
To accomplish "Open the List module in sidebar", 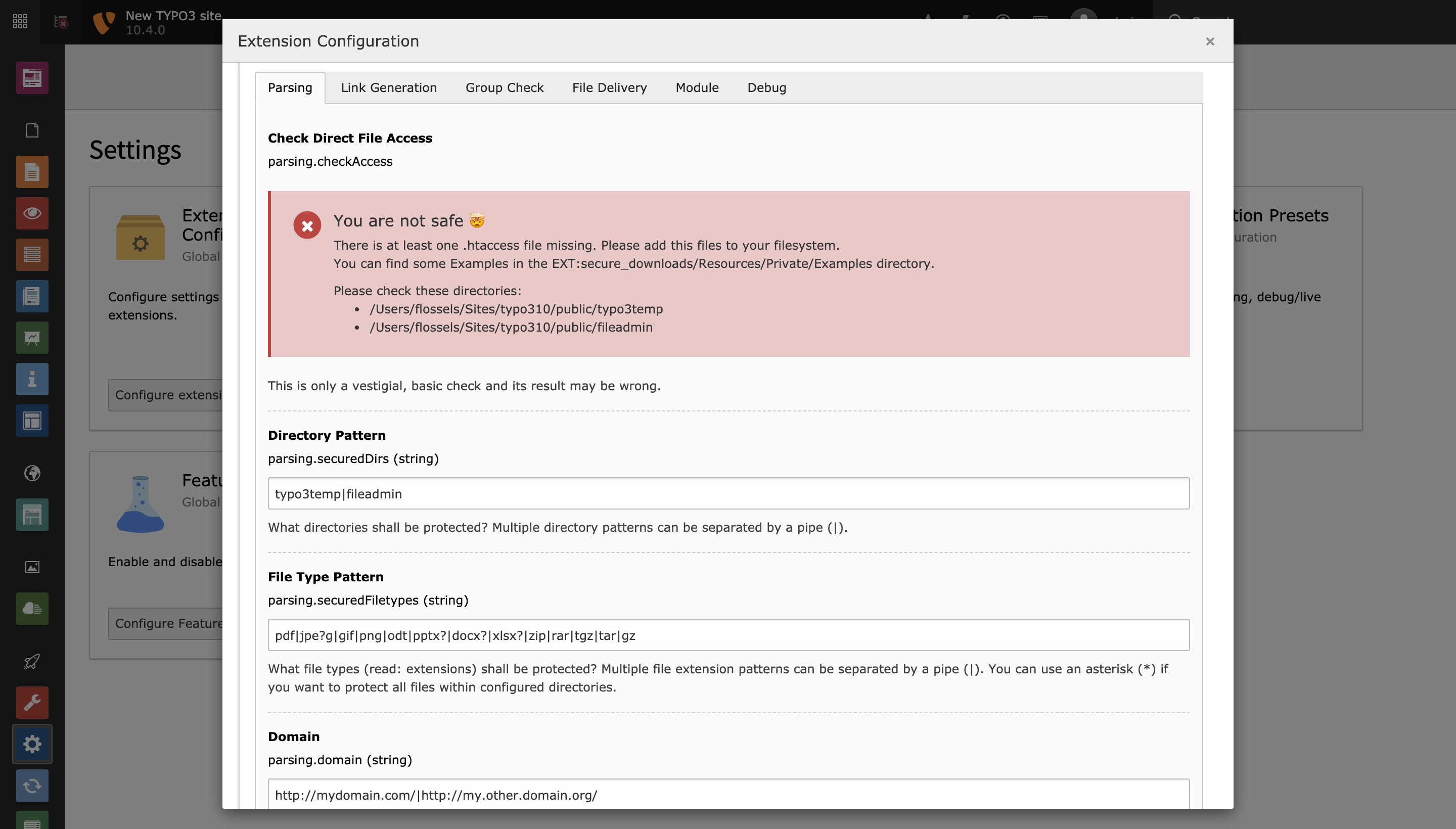I will click(x=32, y=255).
